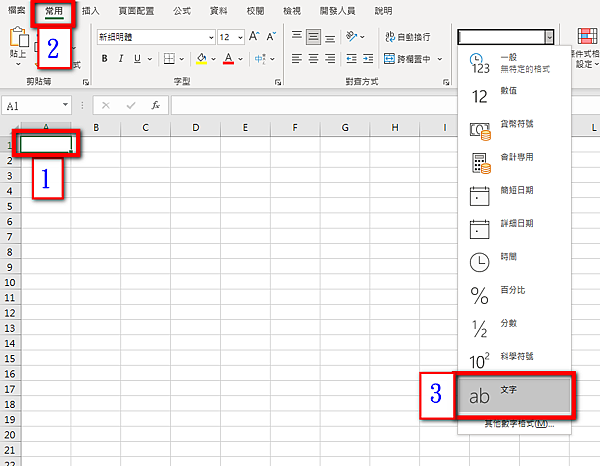600x466 pixels.
Task: Expand the Name Box dropdown
Action: point(65,104)
